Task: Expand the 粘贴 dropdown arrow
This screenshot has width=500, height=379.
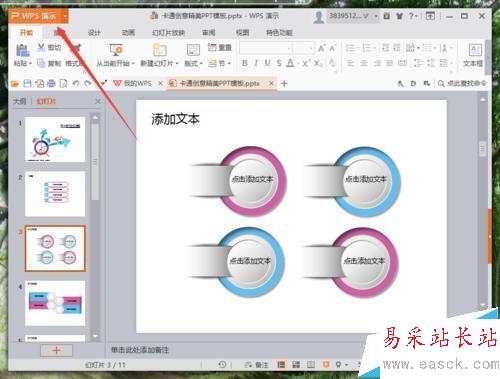Action: tap(30, 63)
